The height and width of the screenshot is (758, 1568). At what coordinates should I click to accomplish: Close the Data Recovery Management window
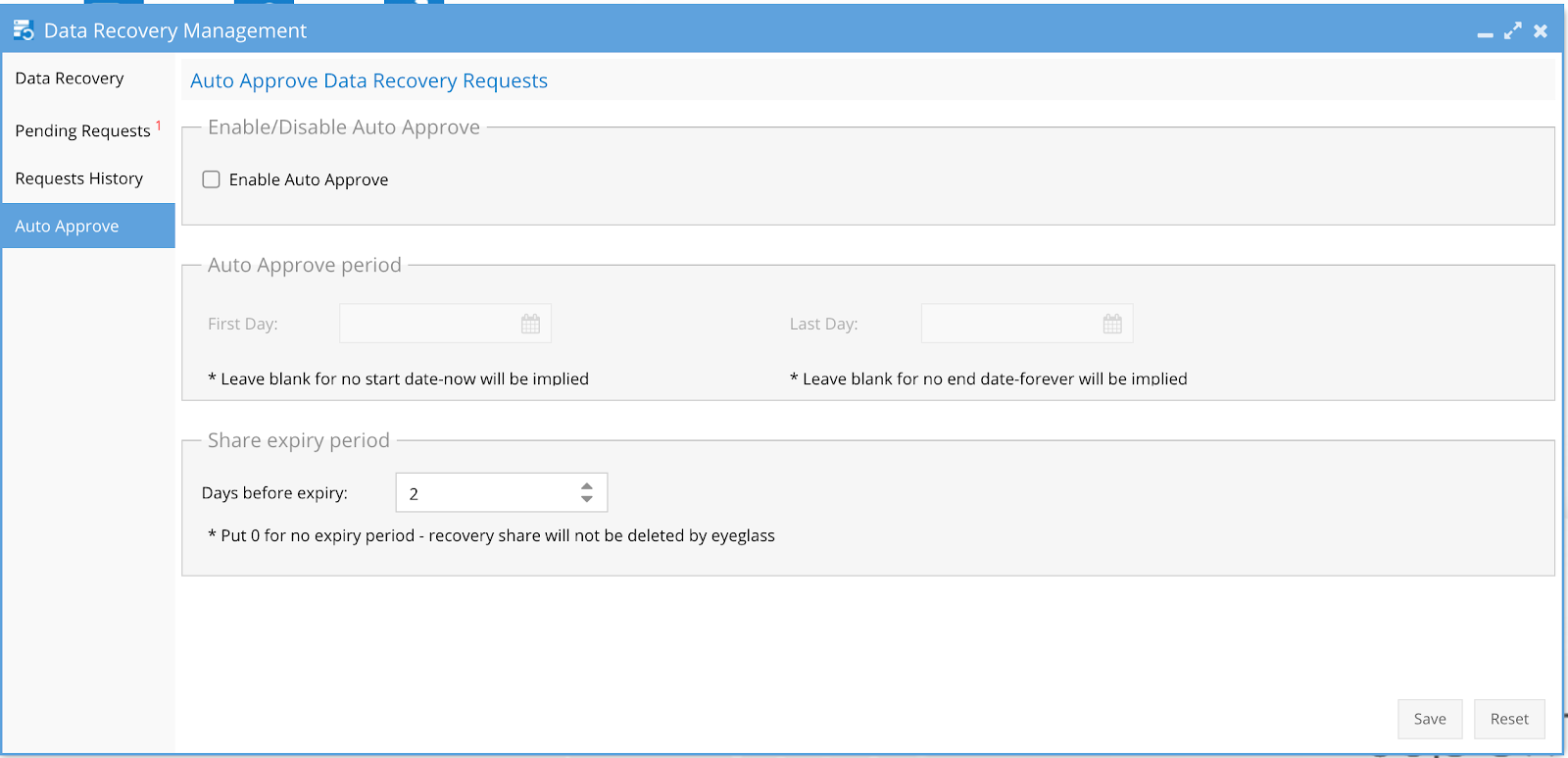(x=1541, y=30)
